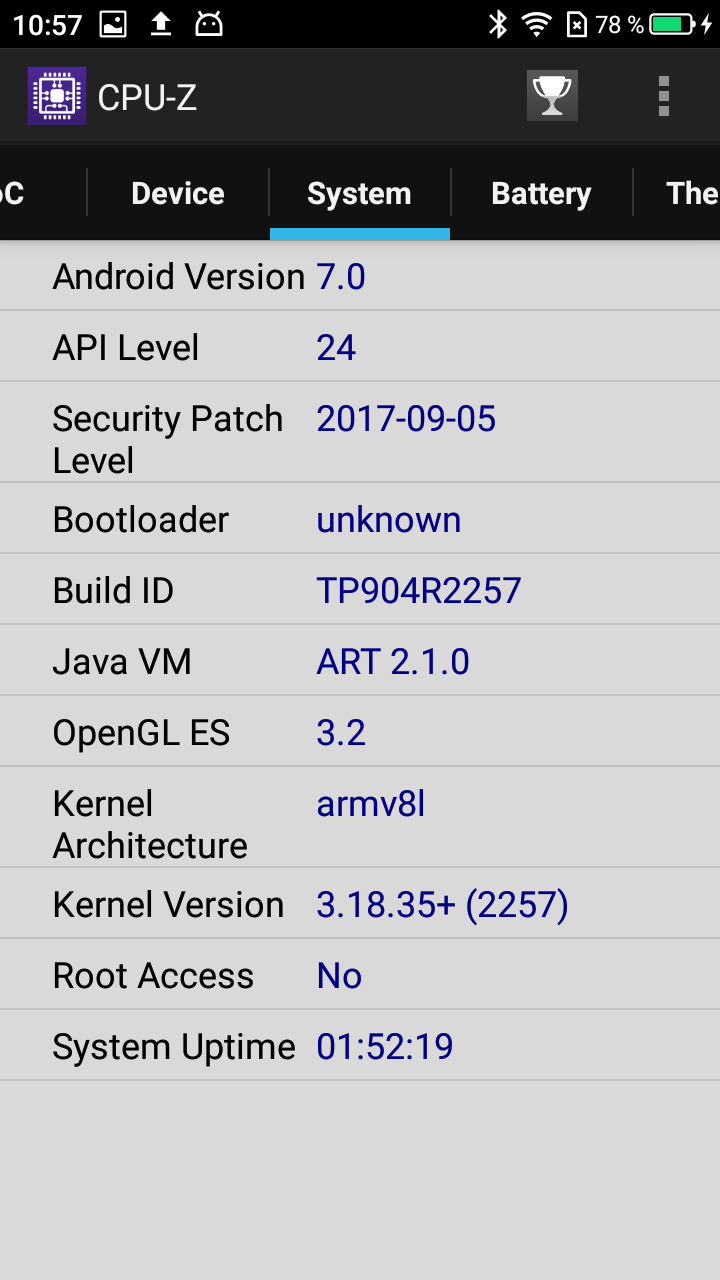Tap the Bluetooth status bar icon

point(498,24)
